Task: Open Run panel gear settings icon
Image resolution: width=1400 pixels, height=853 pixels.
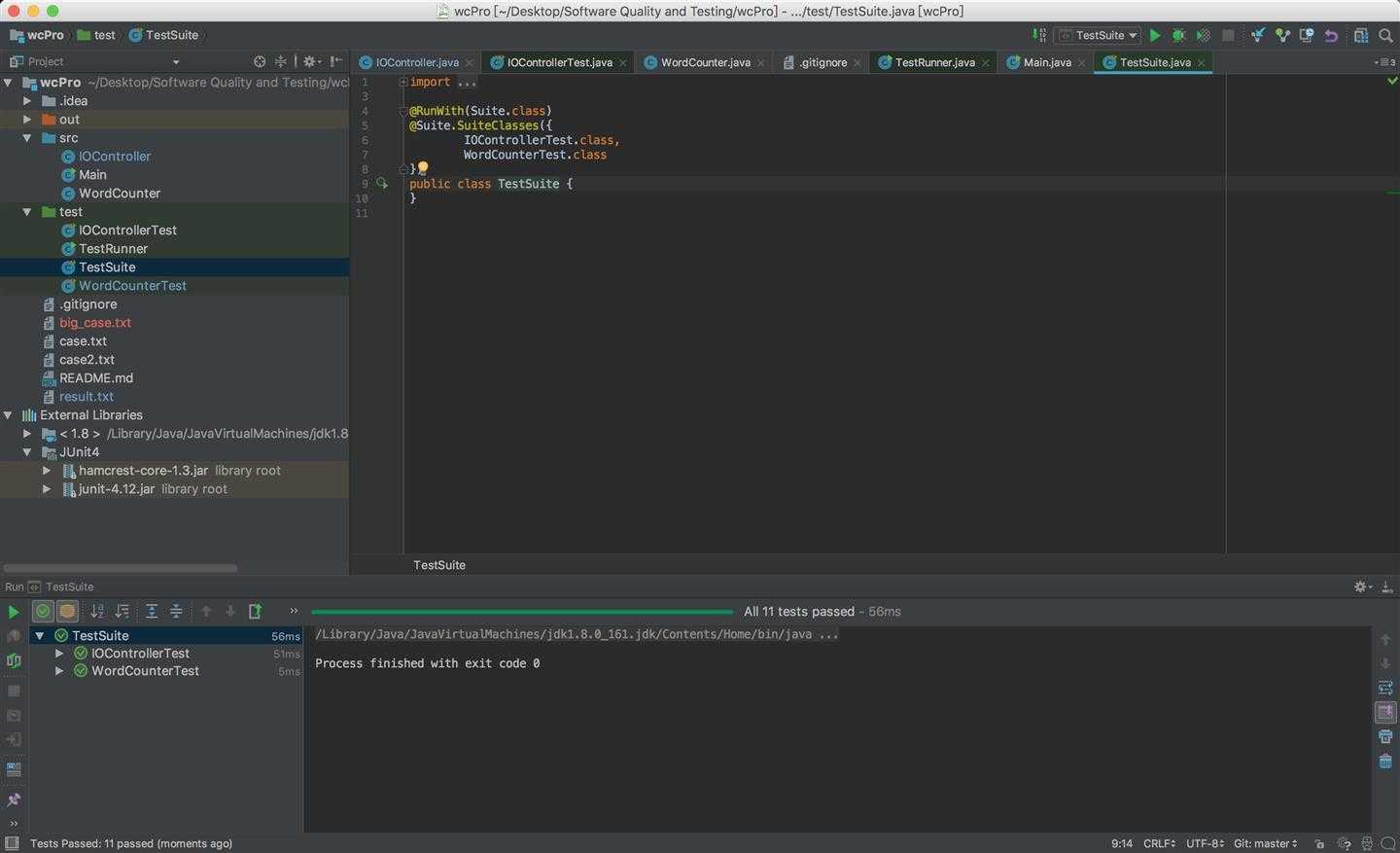Action: 1361,586
